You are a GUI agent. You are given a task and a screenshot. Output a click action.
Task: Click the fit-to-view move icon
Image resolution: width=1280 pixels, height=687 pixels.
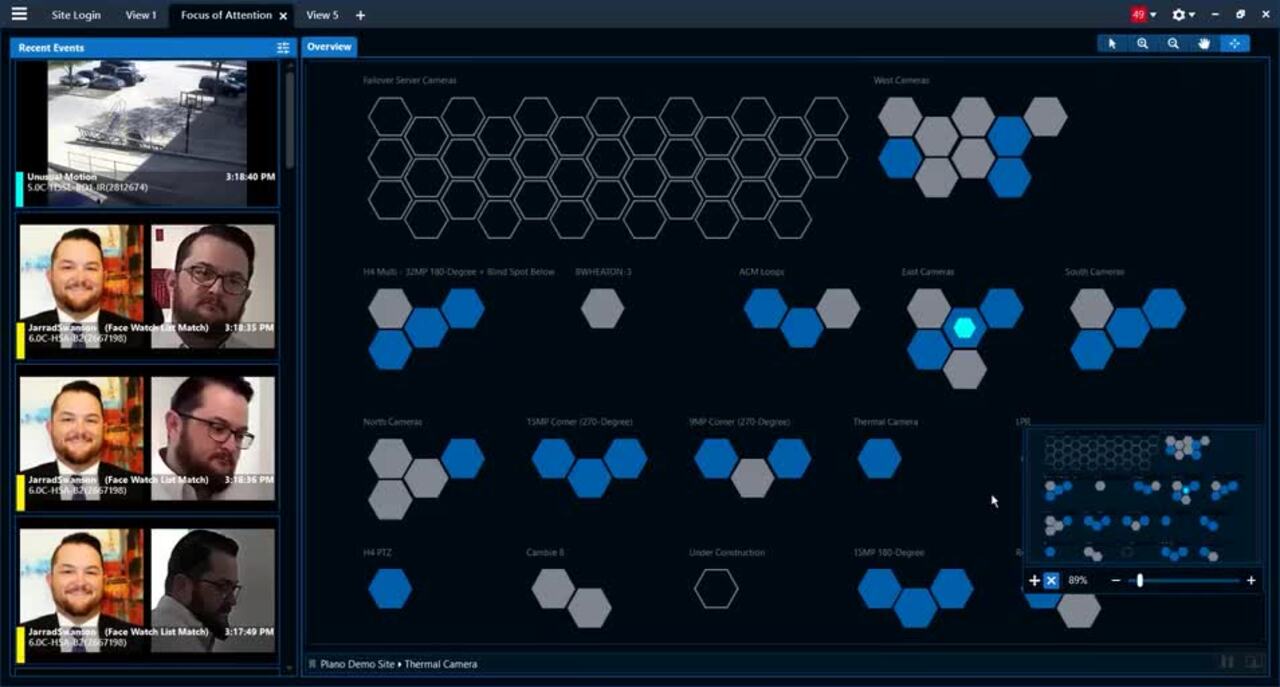[1235, 44]
